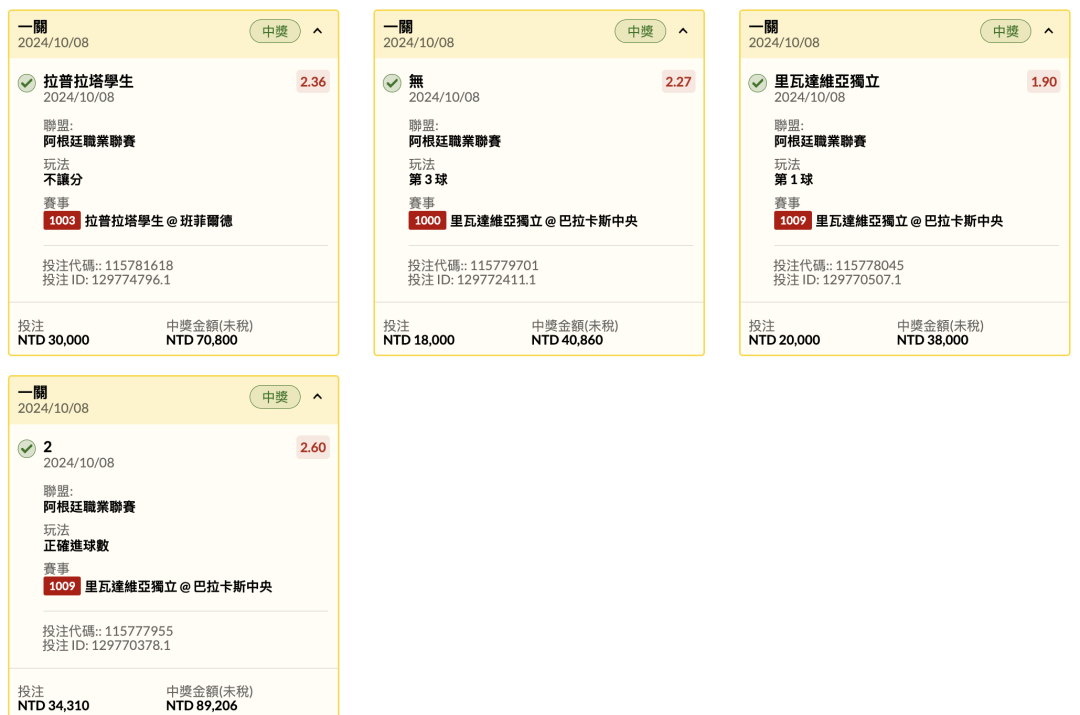The image size is (1080, 715).
Task: Click bet ID 129770378.1
Action: 131,645
